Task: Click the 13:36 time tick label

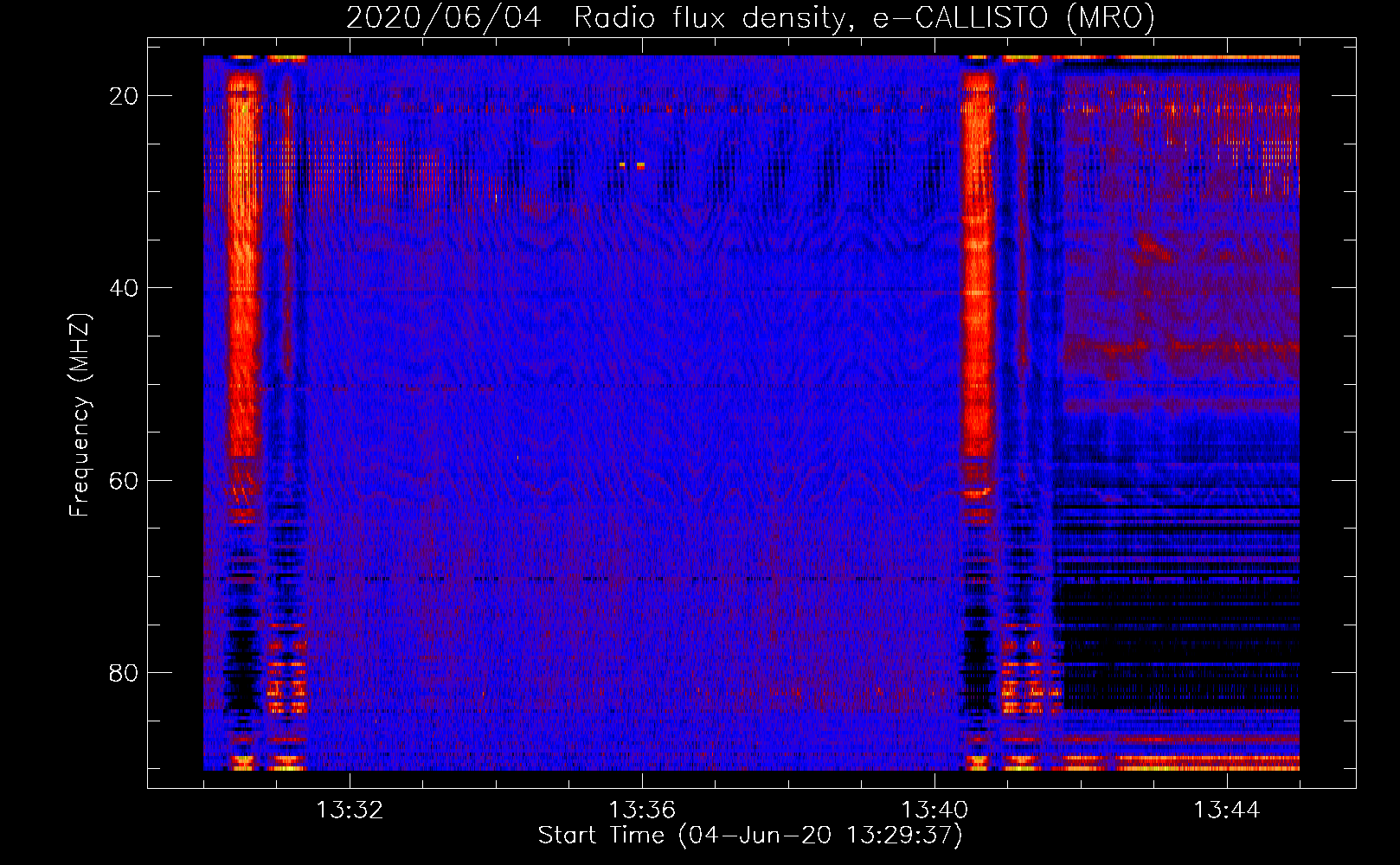Action: pyautogui.click(x=642, y=811)
